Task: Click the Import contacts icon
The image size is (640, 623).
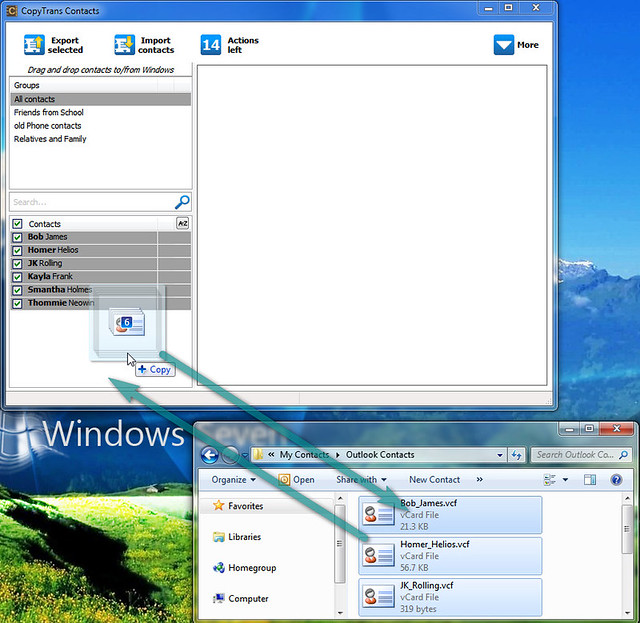Action: click(x=124, y=44)
